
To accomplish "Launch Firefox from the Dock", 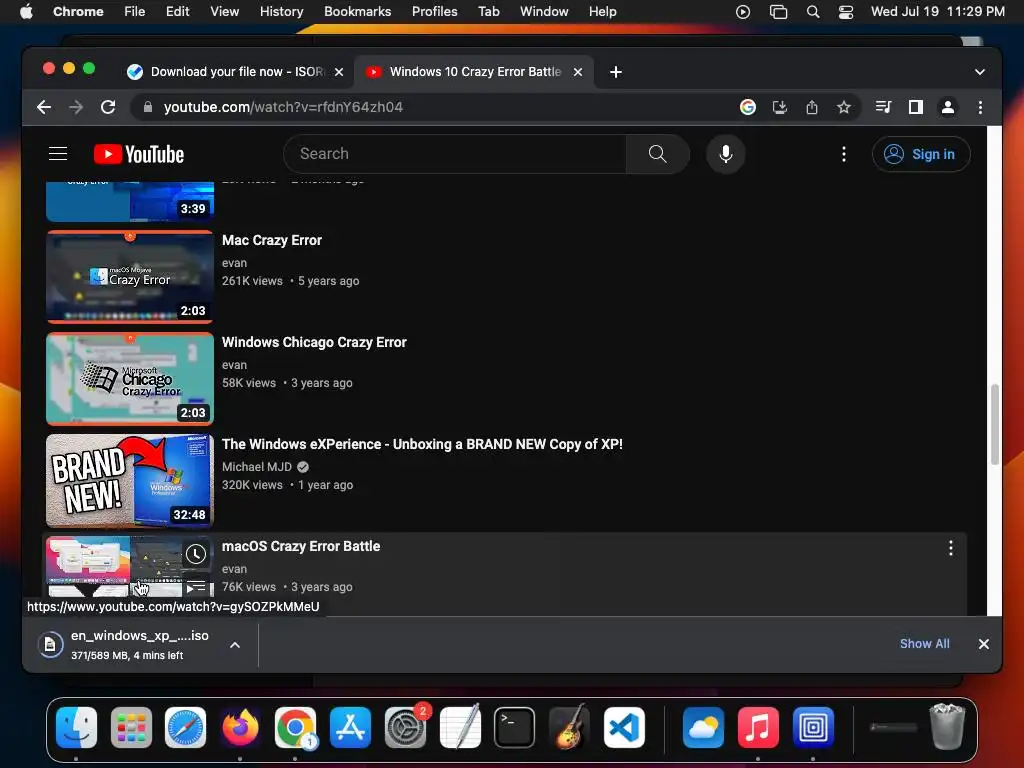I will click(x=240, y=727).
